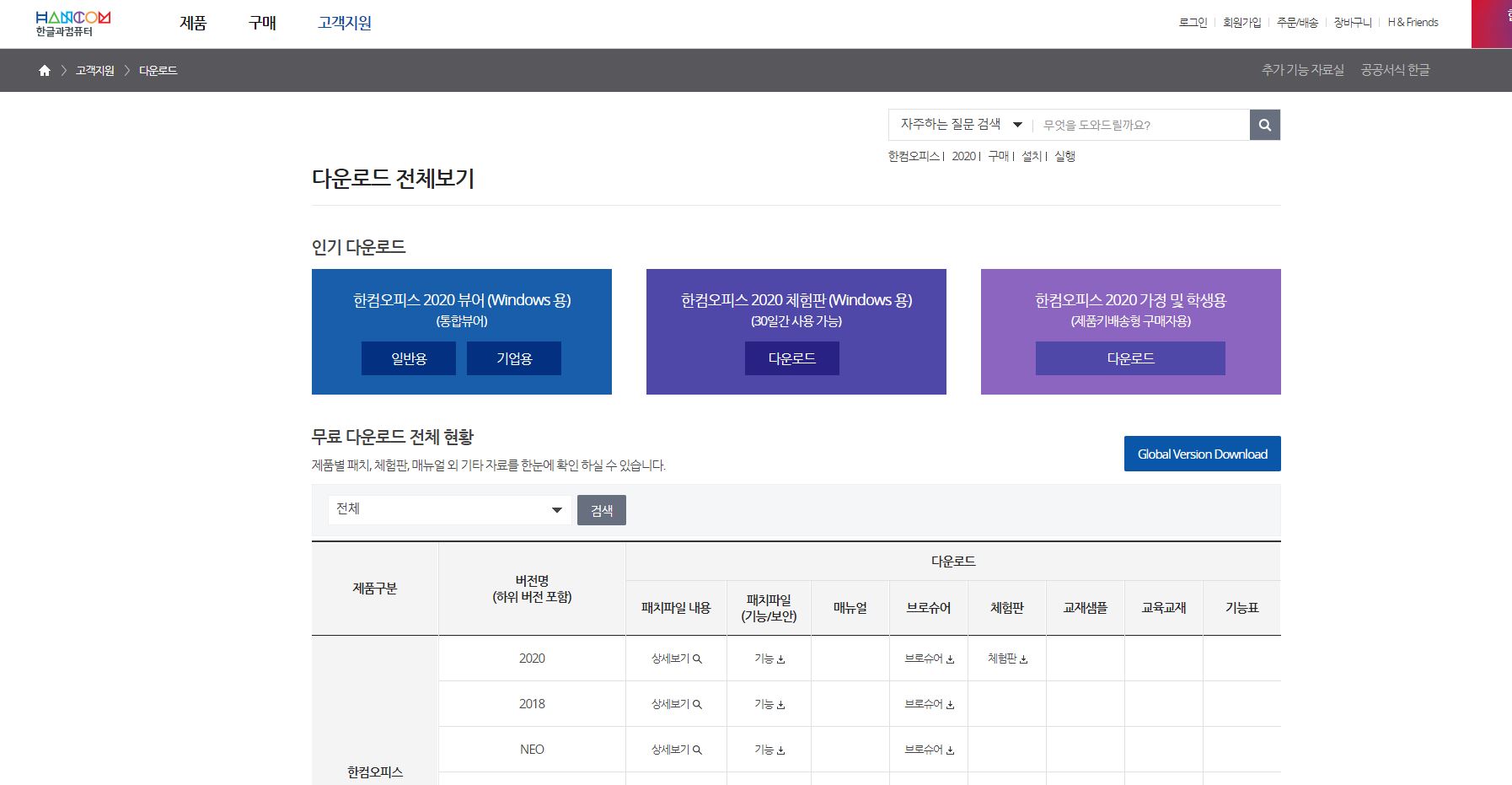View 상세보기 for version NEO
1512x785 pixels.
pos(676,750)
